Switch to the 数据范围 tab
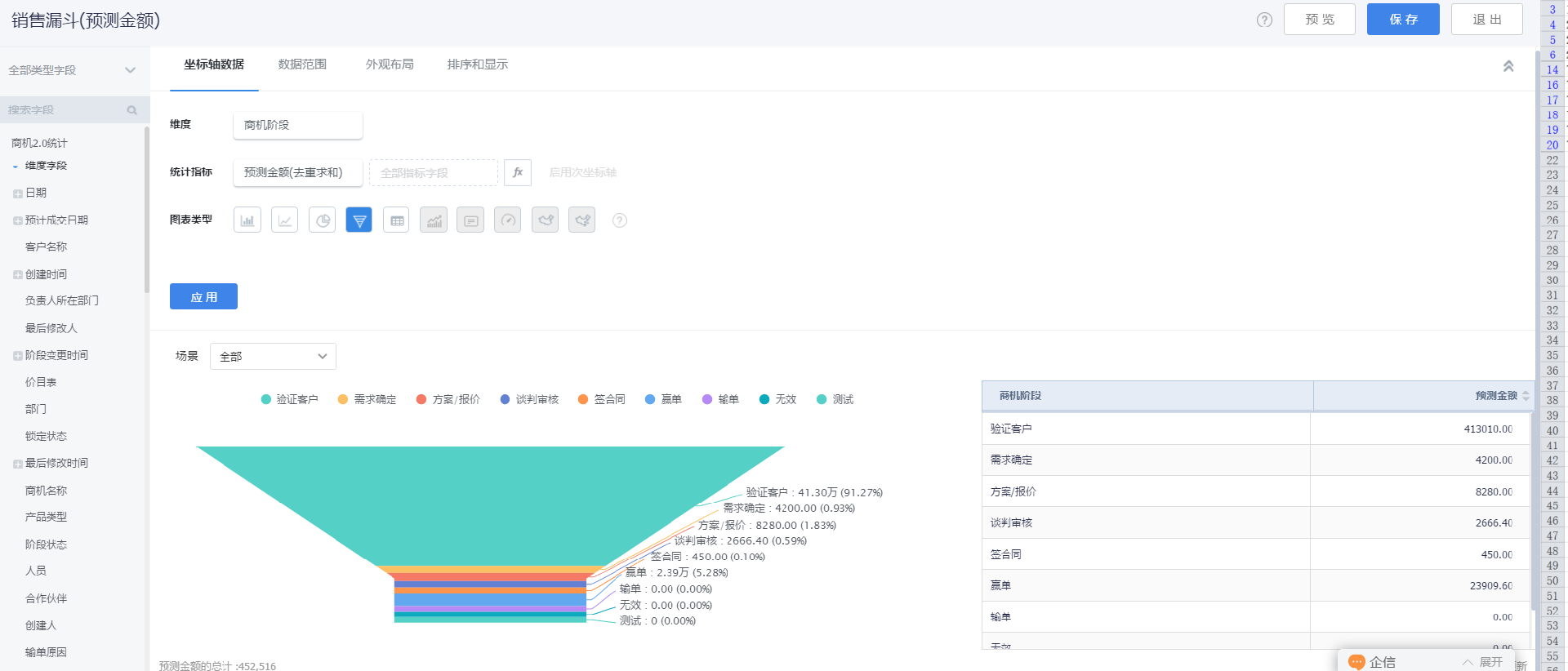 302,64
